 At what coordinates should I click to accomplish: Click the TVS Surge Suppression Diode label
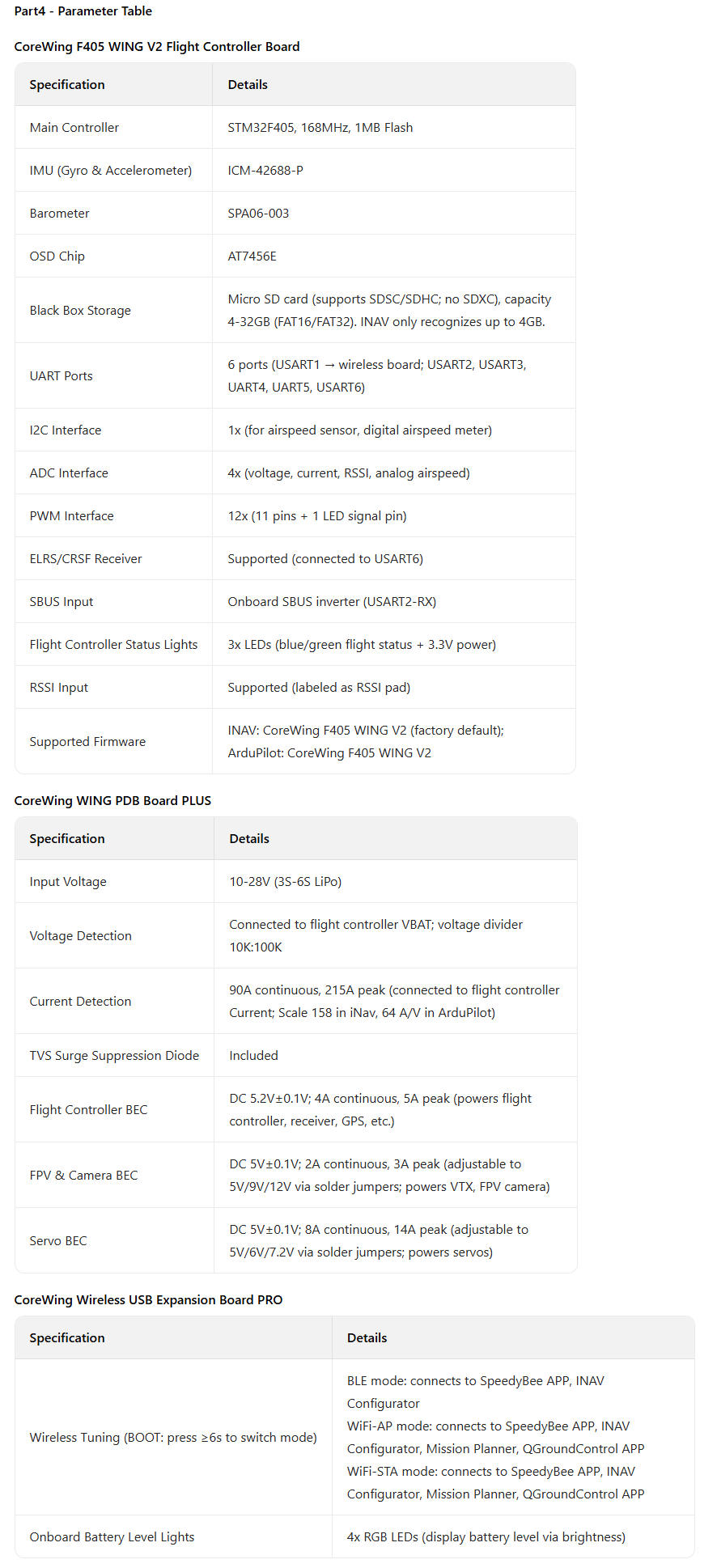tap(114, 1056)
